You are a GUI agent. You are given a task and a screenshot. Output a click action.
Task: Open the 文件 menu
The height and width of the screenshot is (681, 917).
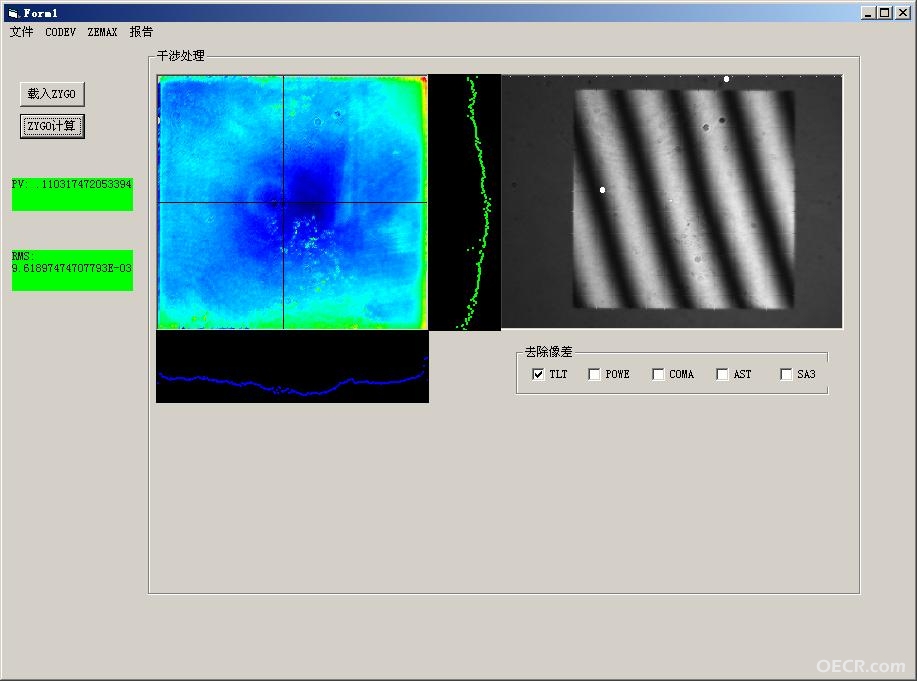(x=22, y=32)
